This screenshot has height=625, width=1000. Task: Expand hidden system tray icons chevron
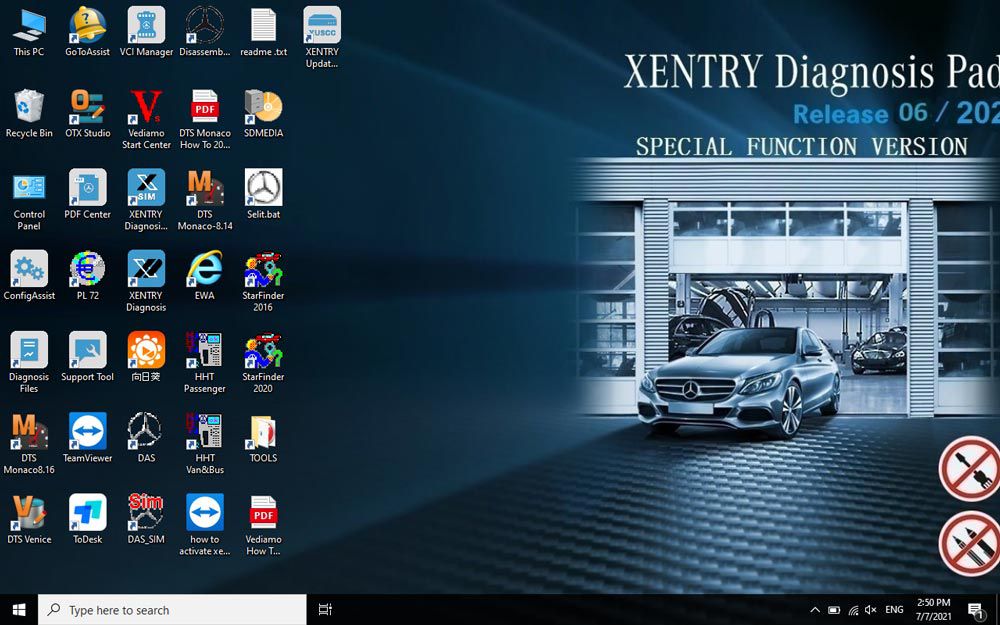coord(814,610)
